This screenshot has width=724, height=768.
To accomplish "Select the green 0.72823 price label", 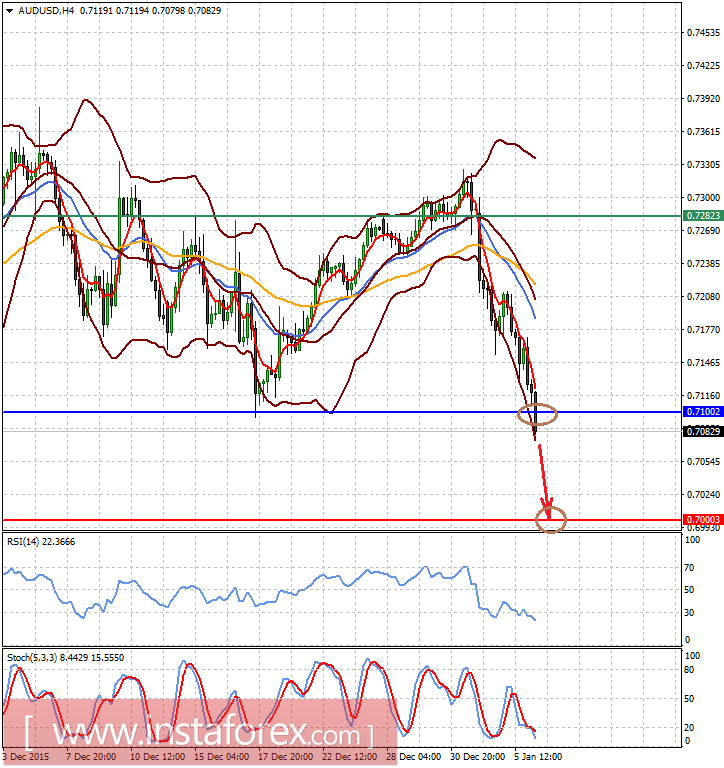I will (x=702, y=216).
